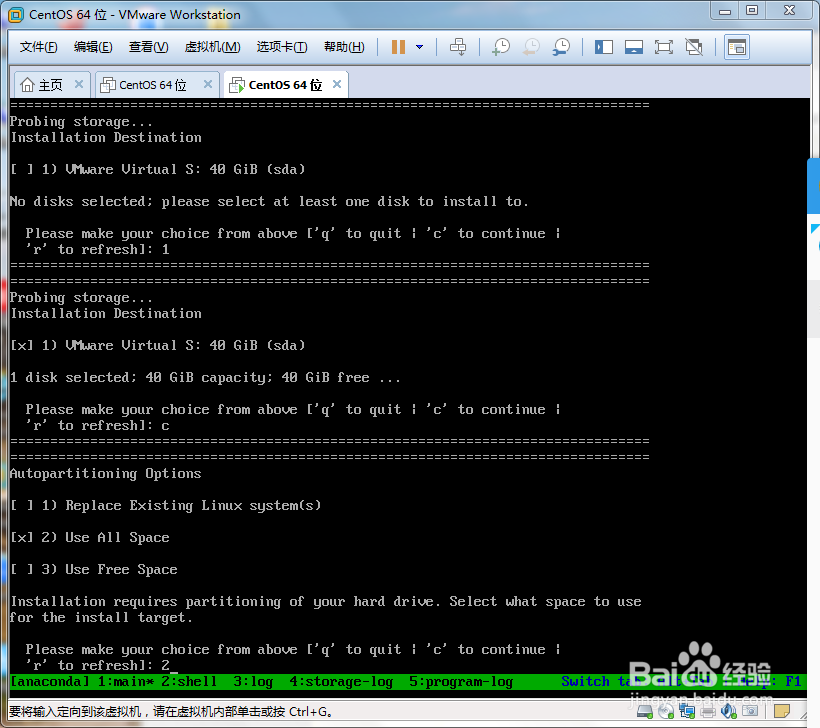Click the 'Use Free Space' option line

pos(94,570)
